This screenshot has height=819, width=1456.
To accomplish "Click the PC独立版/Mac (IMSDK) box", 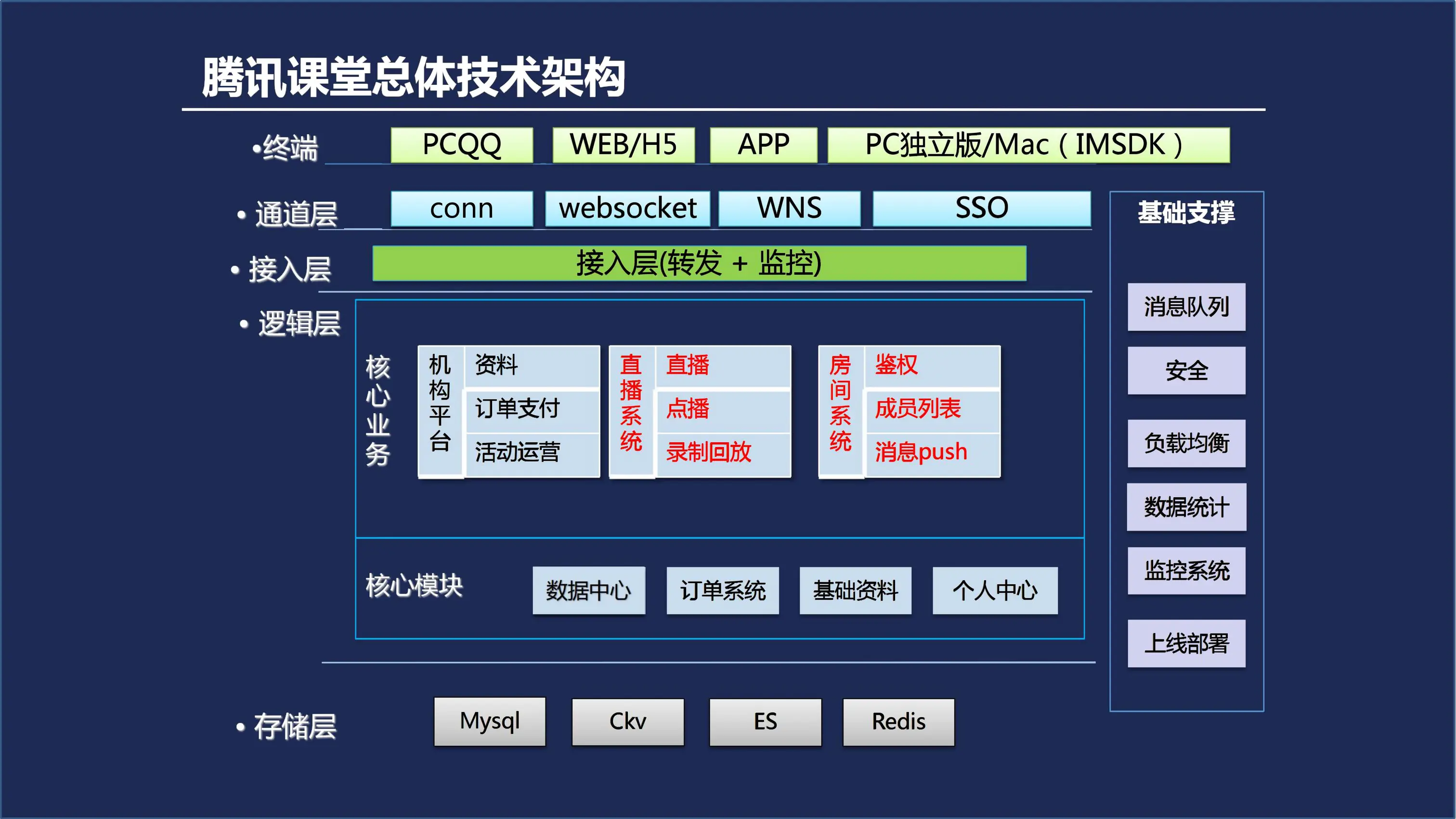I will click(x=1027, y=145).
